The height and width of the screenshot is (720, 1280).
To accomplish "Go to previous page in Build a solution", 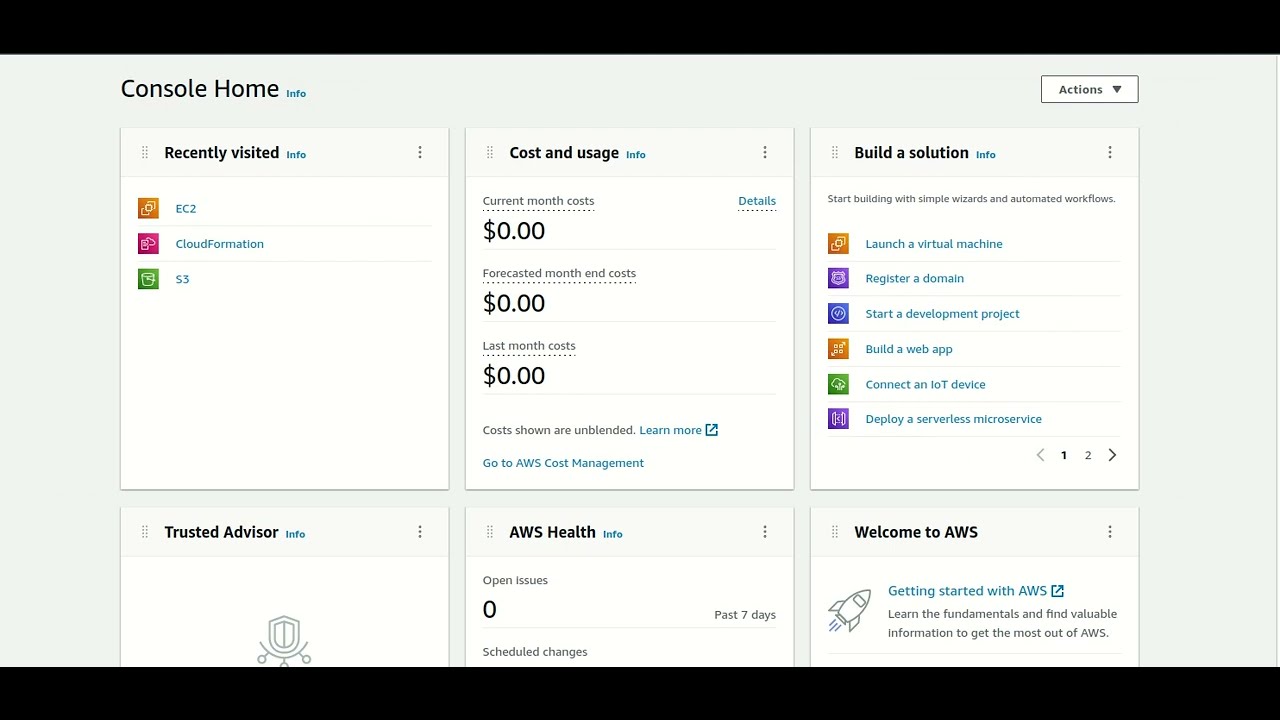I will pos(1040,455).
